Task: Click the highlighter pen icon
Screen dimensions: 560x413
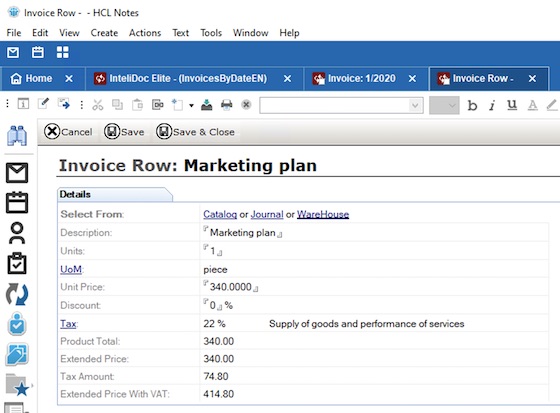Action: (552, 105)
